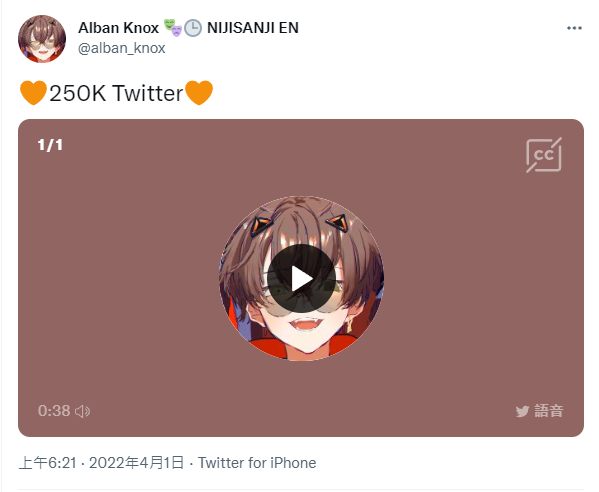
Task: Click the circular avatar in audio player
Action: click(x=301, y=278)
